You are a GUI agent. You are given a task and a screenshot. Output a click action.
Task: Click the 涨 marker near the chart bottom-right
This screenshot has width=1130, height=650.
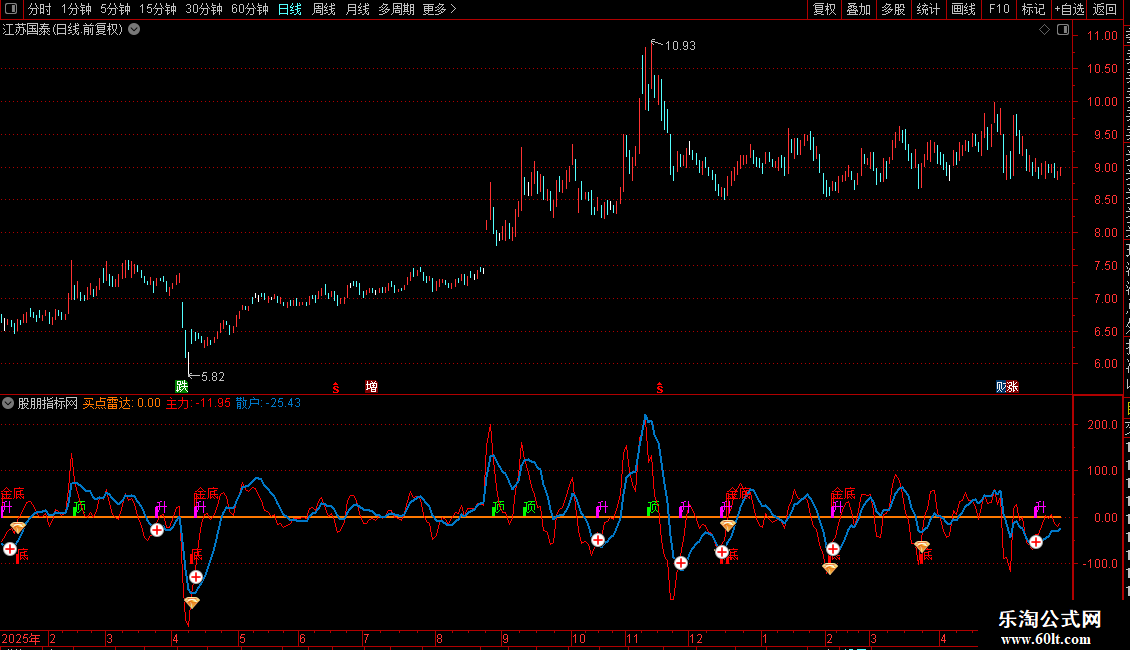click(x=1013, y=387)
